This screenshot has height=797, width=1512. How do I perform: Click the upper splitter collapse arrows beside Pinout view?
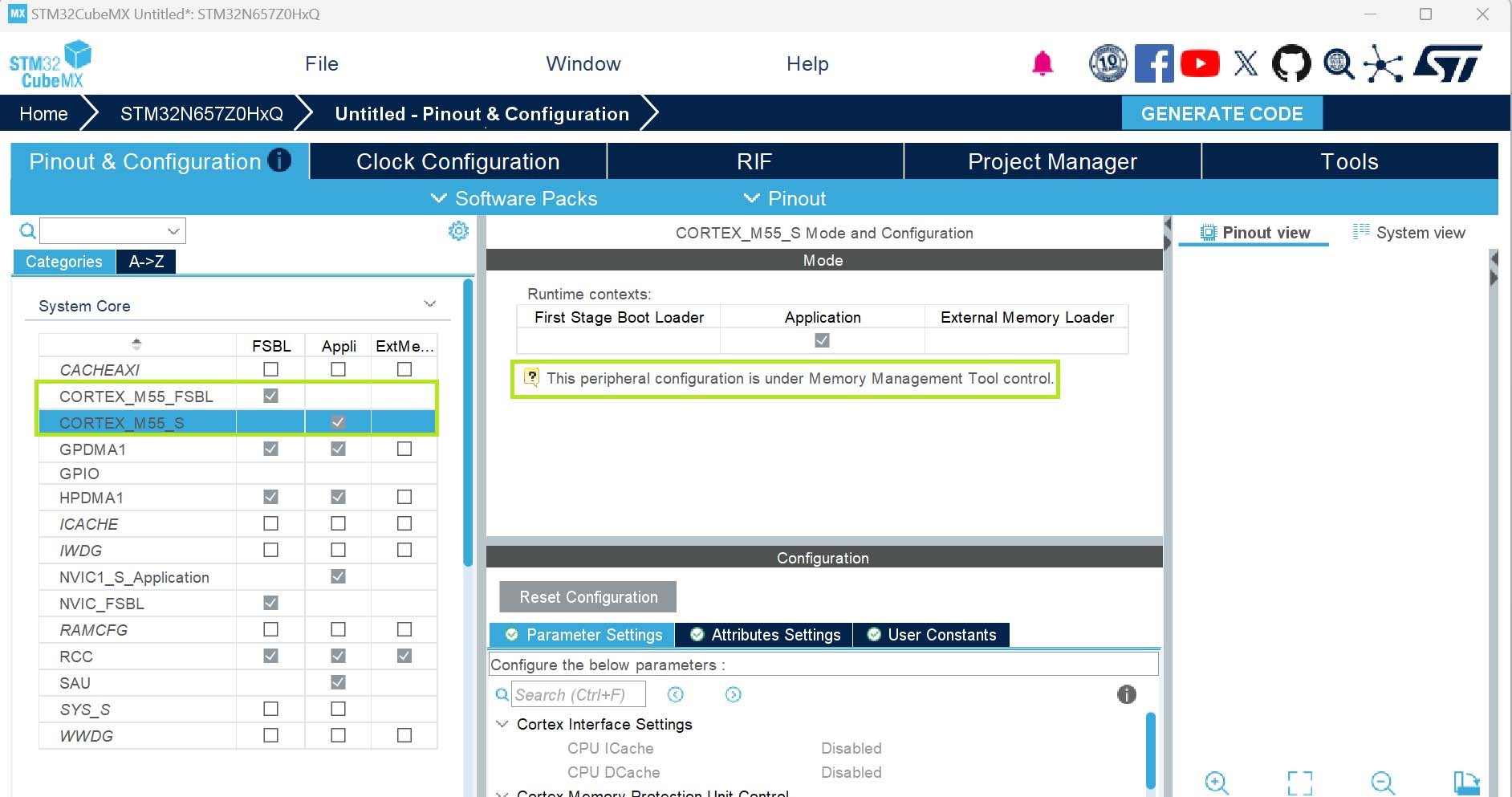1168,232
